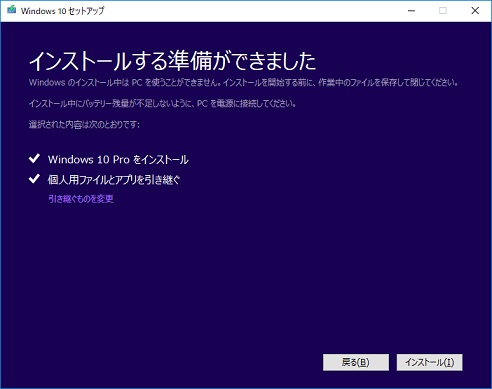Close the Windows 10 セットアップ window
Screen dimensions: 492x389
click(x=475, y=11)
